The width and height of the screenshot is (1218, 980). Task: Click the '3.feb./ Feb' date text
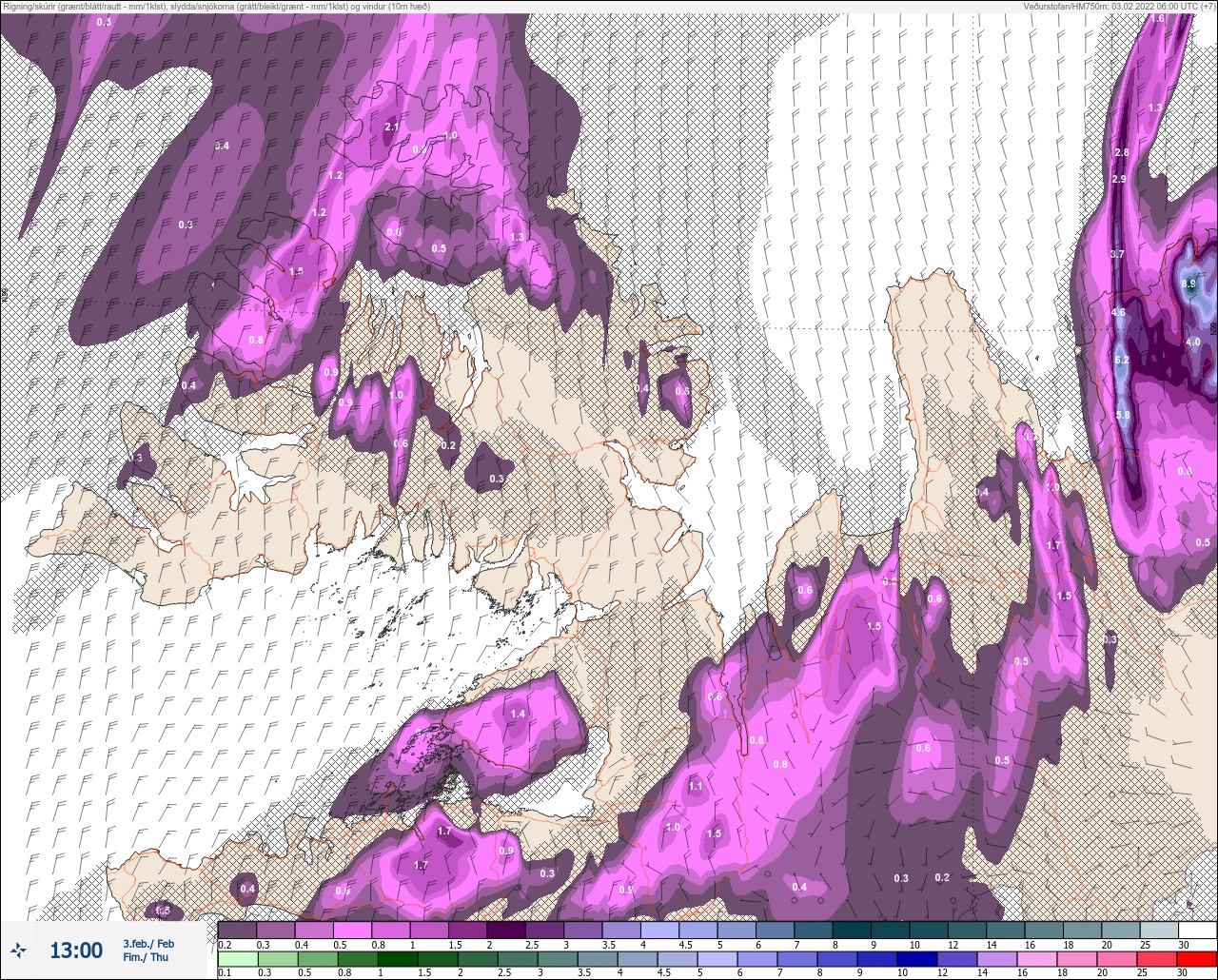[147, 943]
